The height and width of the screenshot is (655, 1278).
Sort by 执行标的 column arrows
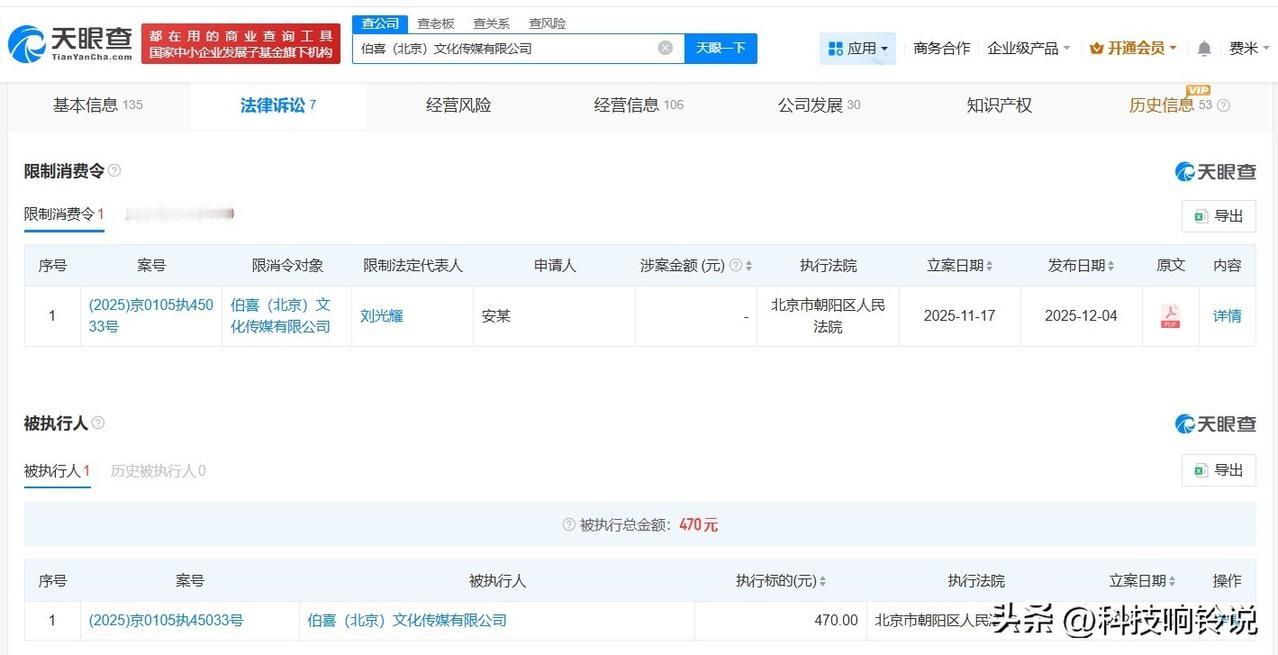pyautogui.click(x=823, y=581)
